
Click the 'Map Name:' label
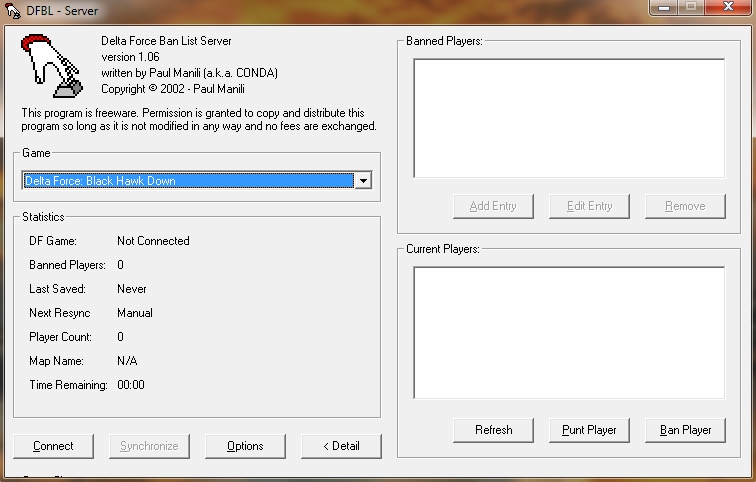point(56,361)
